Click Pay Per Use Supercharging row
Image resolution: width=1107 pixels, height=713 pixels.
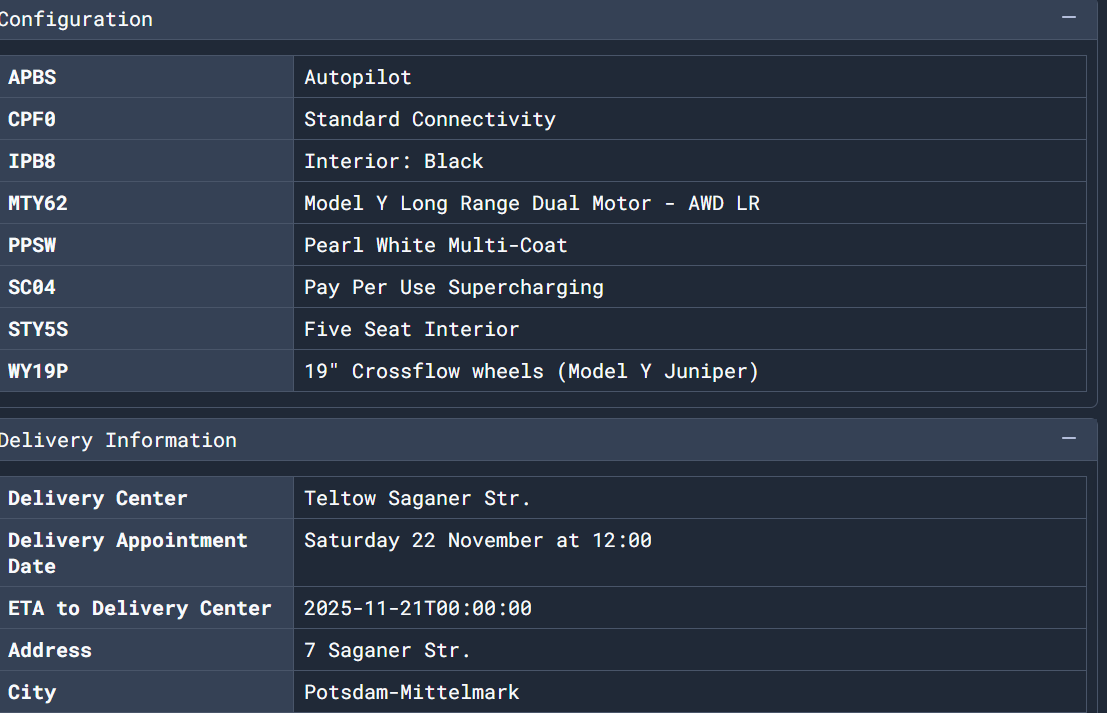[543, 287]
